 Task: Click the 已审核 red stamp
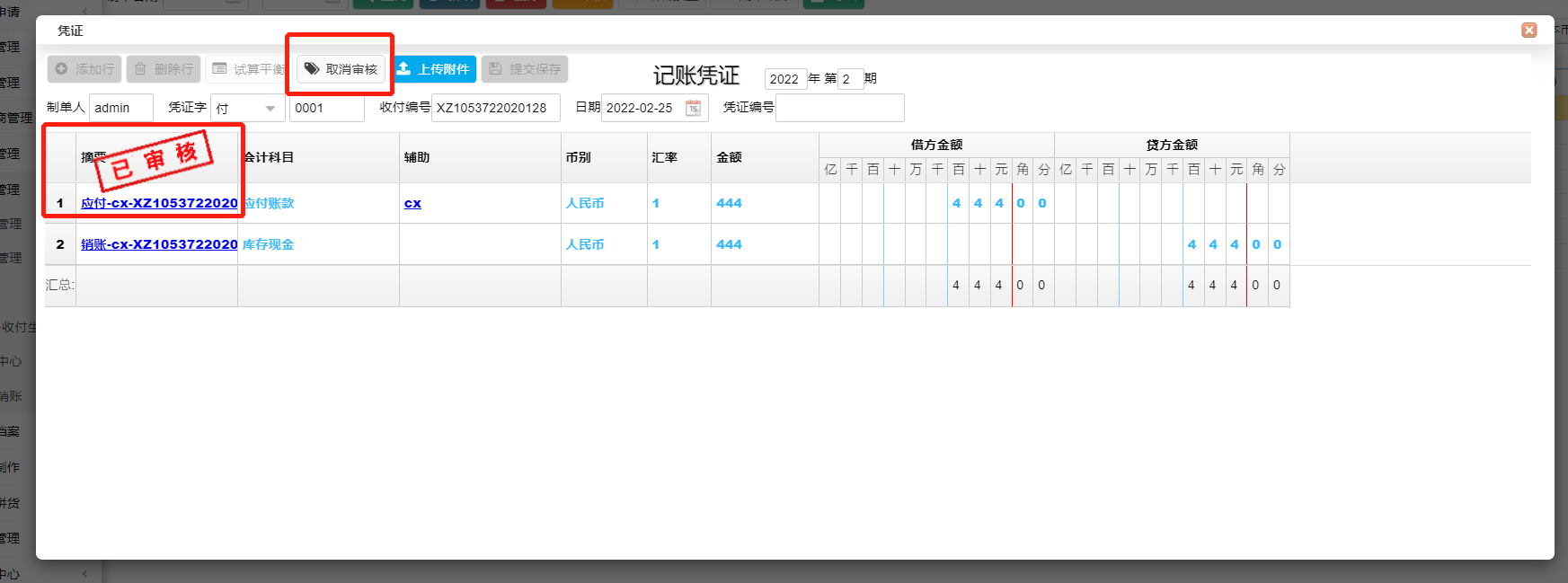pyautogui.click(x=154, y=160)
